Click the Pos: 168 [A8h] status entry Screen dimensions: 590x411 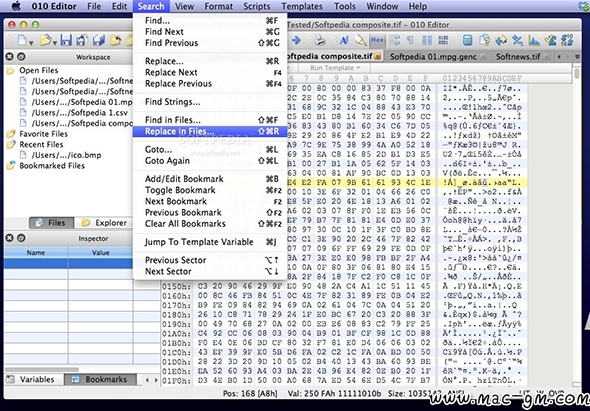(x=250, y=393)
